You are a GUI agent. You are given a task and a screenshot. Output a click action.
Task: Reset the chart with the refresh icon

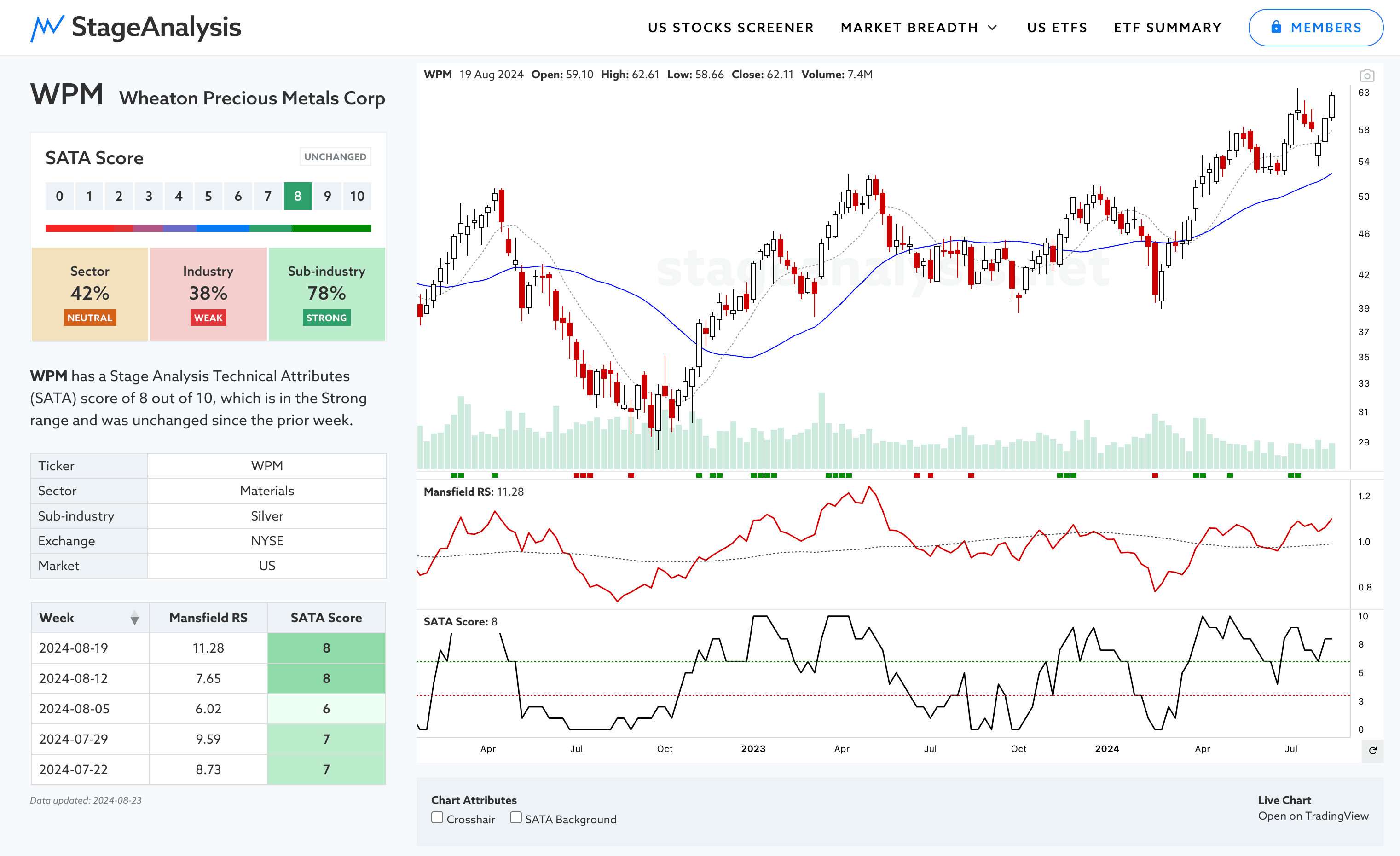point(1372,750)
